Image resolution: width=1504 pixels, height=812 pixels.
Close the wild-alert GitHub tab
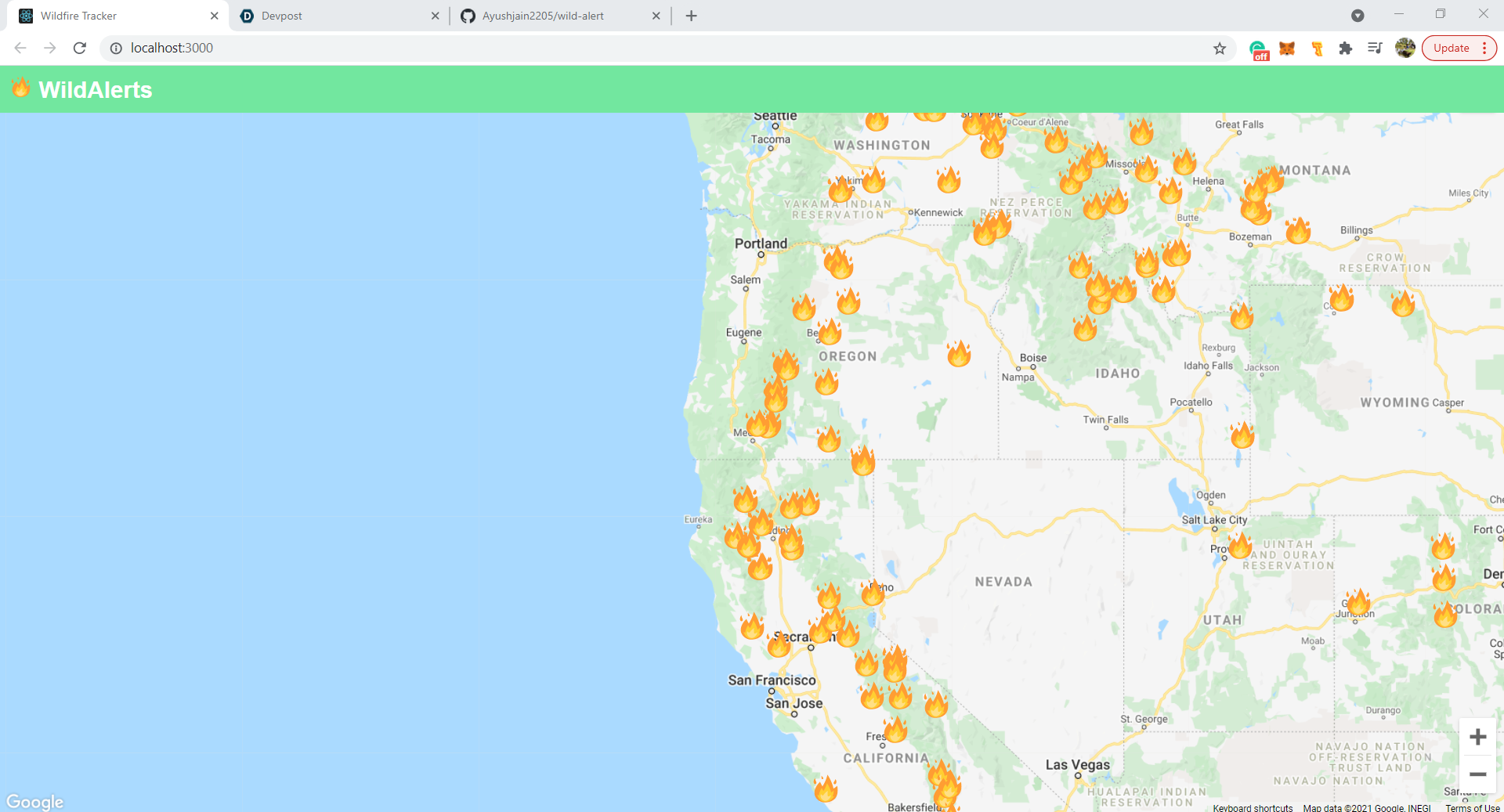click(656, 16)
